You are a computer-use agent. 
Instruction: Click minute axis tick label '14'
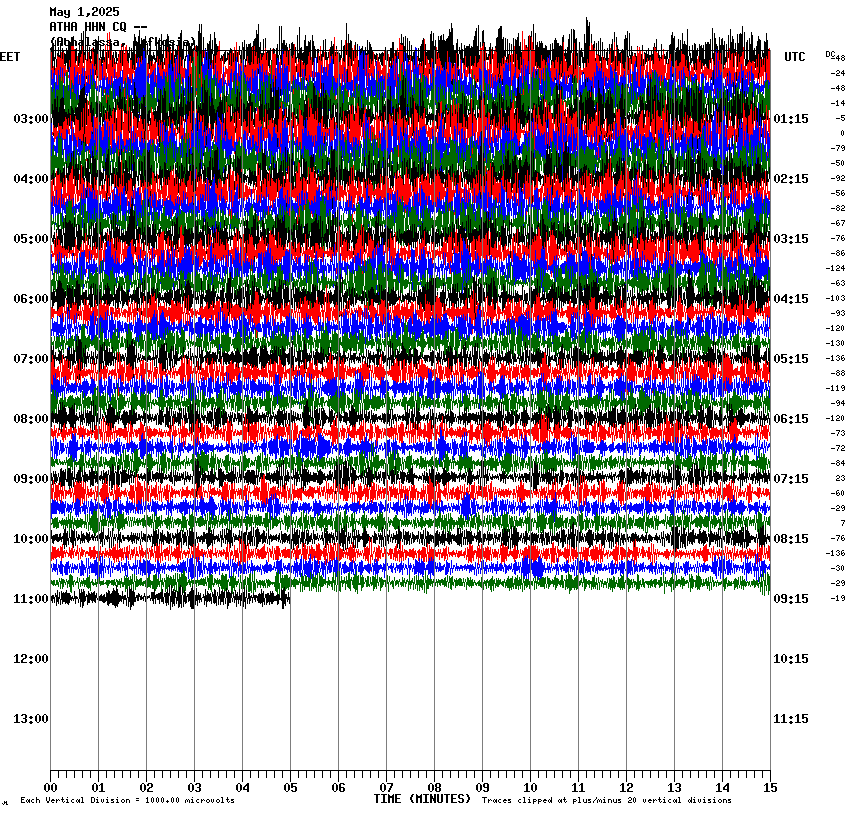(722, 788)
